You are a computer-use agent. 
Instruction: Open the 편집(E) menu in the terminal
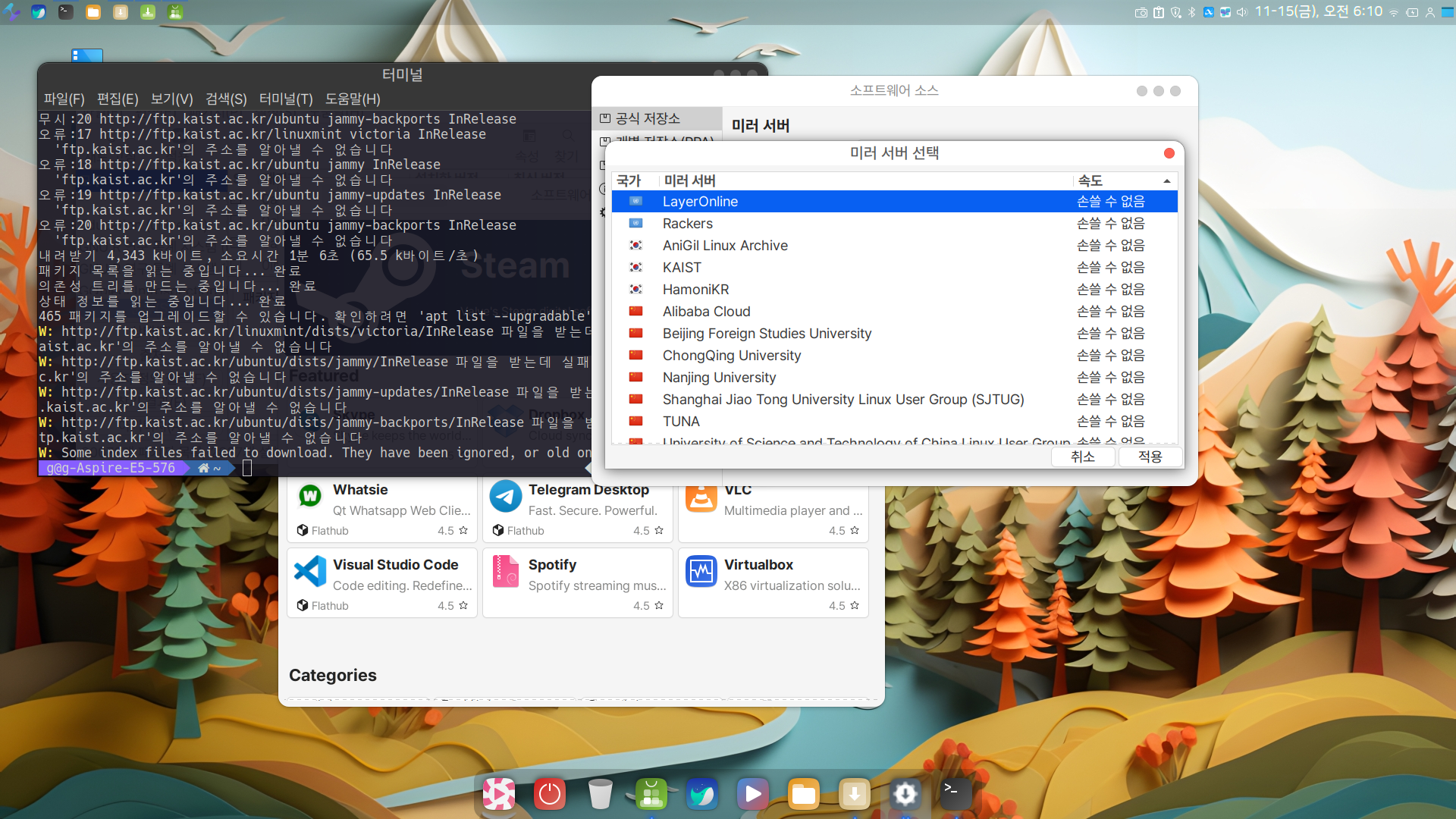(118, 99)
